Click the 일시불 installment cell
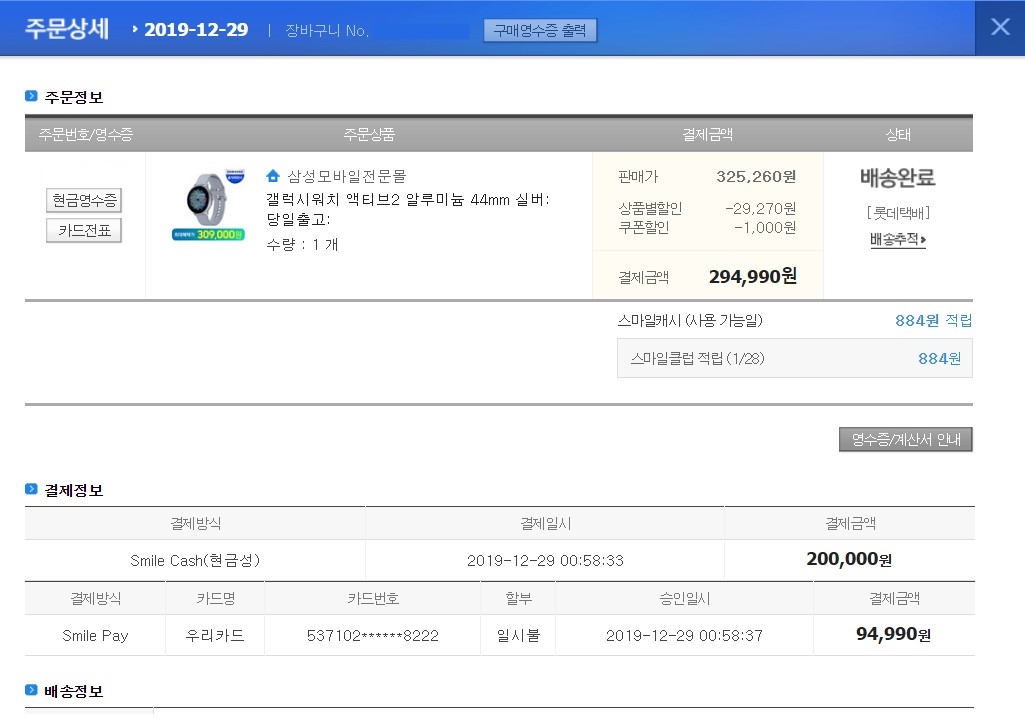The image size is (1025, 720). point(518,636)
